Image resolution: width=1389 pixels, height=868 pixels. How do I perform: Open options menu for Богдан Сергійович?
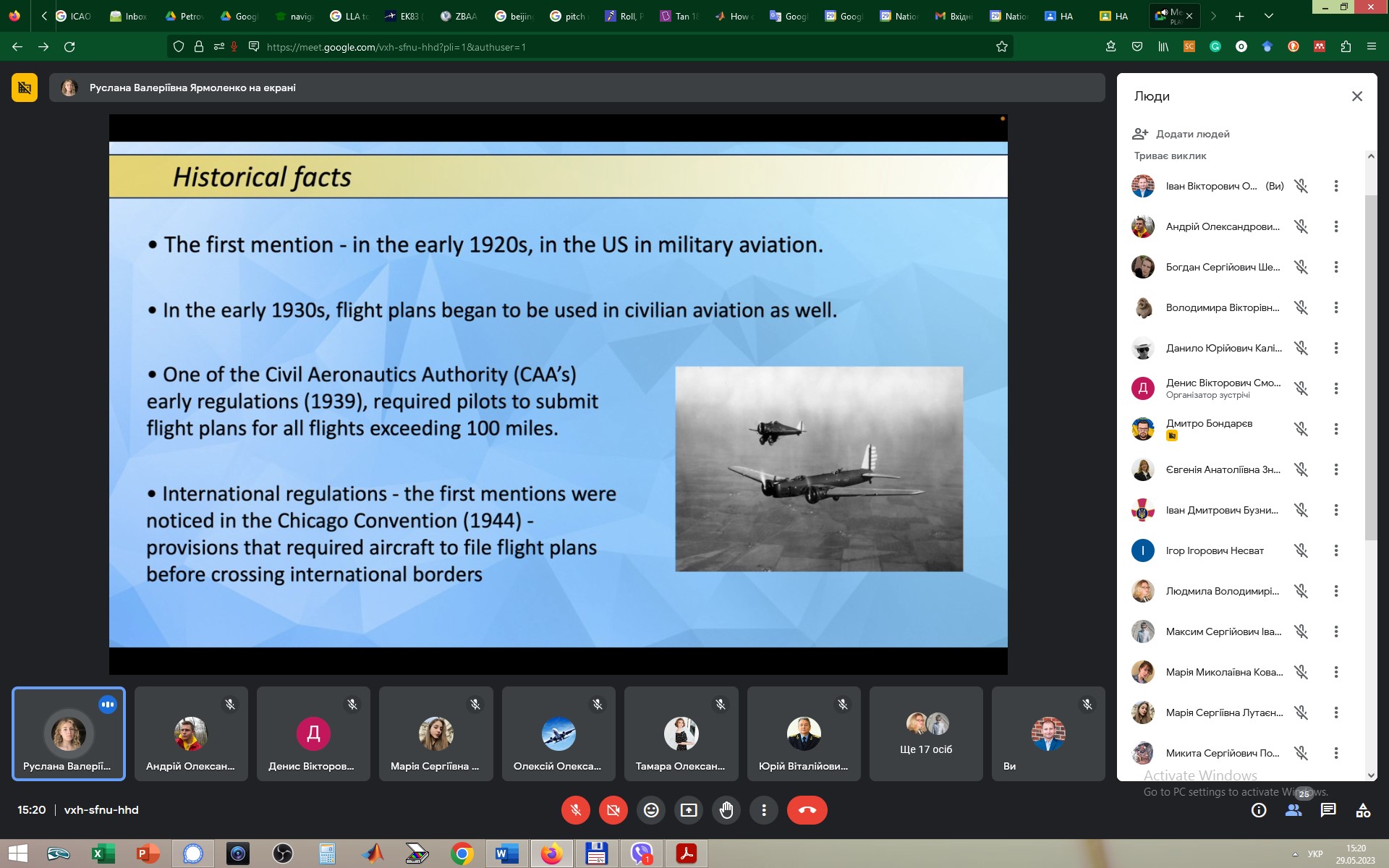point(1336,267)
